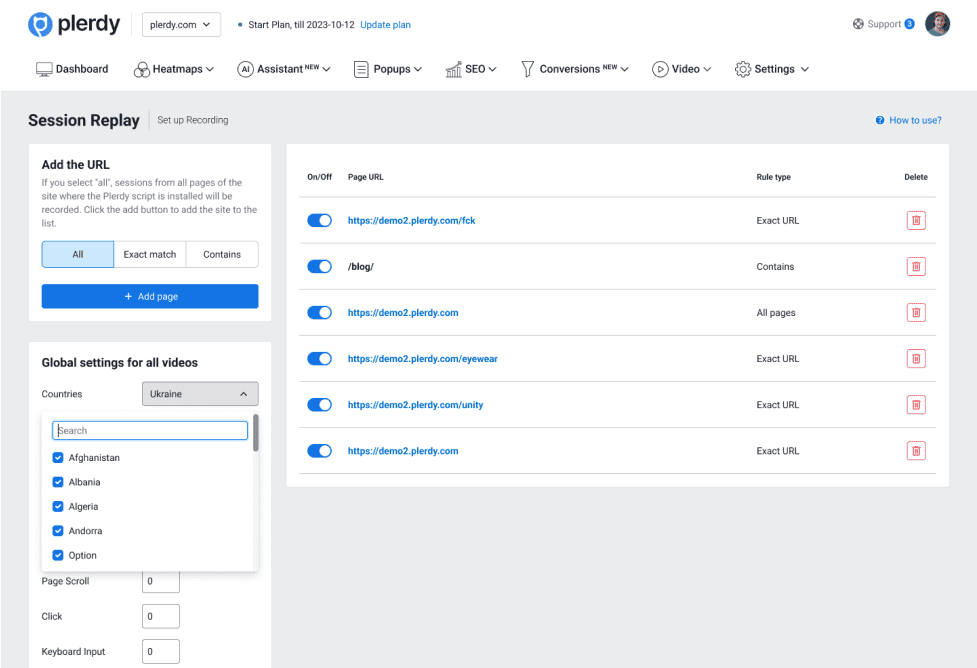Viewport: 977px width, 668px height.
Task: Open the SEO navigation menu
Action: (x=471, y=69)
